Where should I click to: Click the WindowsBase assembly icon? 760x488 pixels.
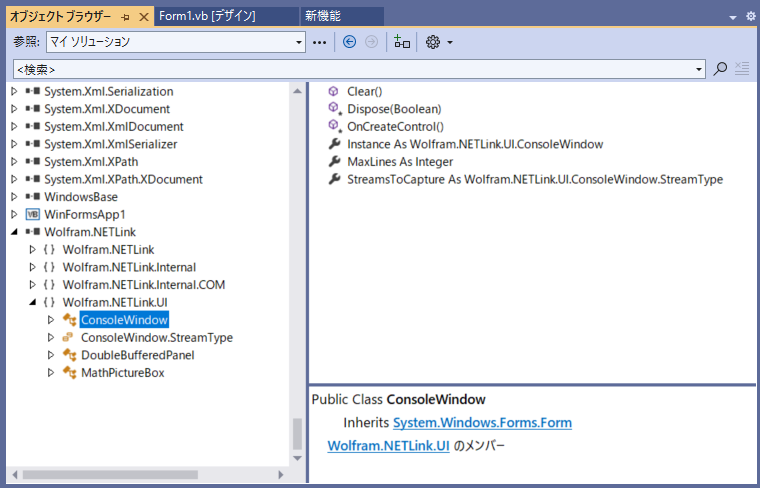click(33, 197)
